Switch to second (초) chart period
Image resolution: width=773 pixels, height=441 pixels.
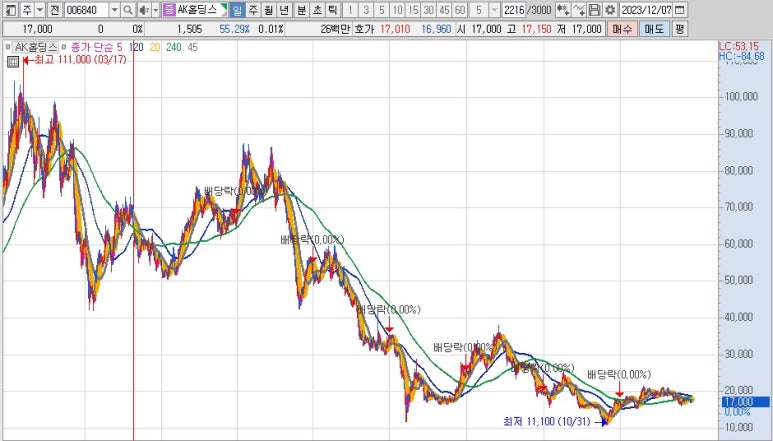pyautogui.click(x=317, y=9)
